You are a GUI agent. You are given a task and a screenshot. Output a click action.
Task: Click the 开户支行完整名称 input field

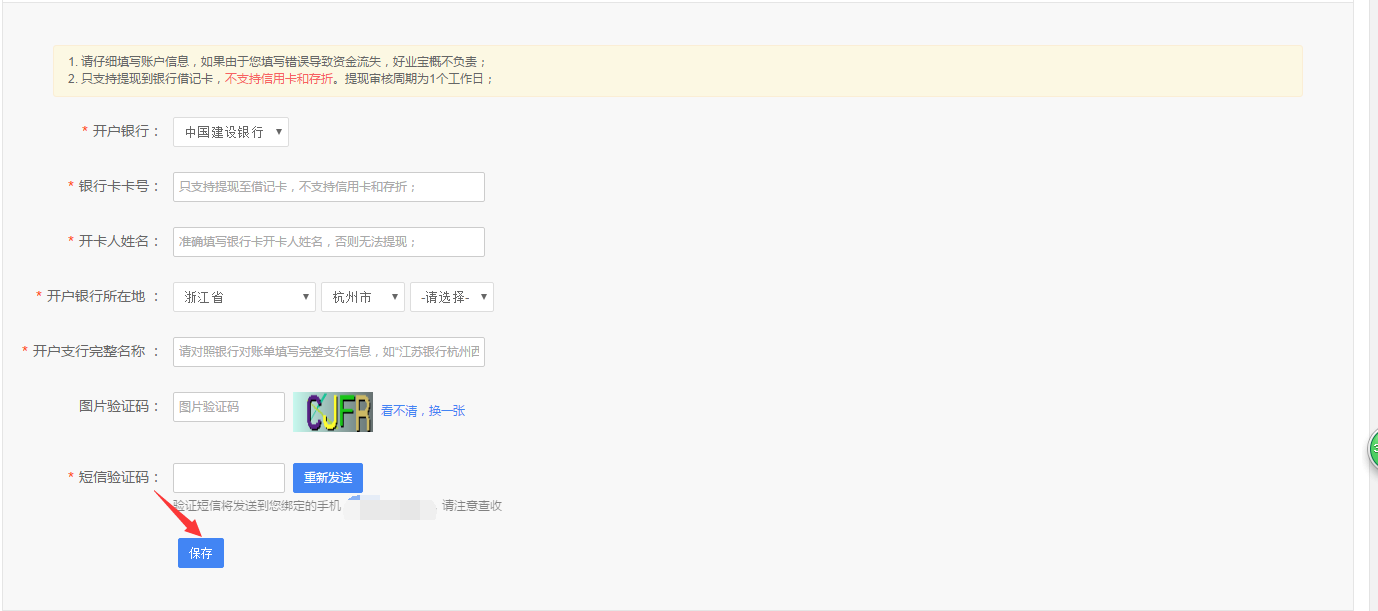[329, 352]
